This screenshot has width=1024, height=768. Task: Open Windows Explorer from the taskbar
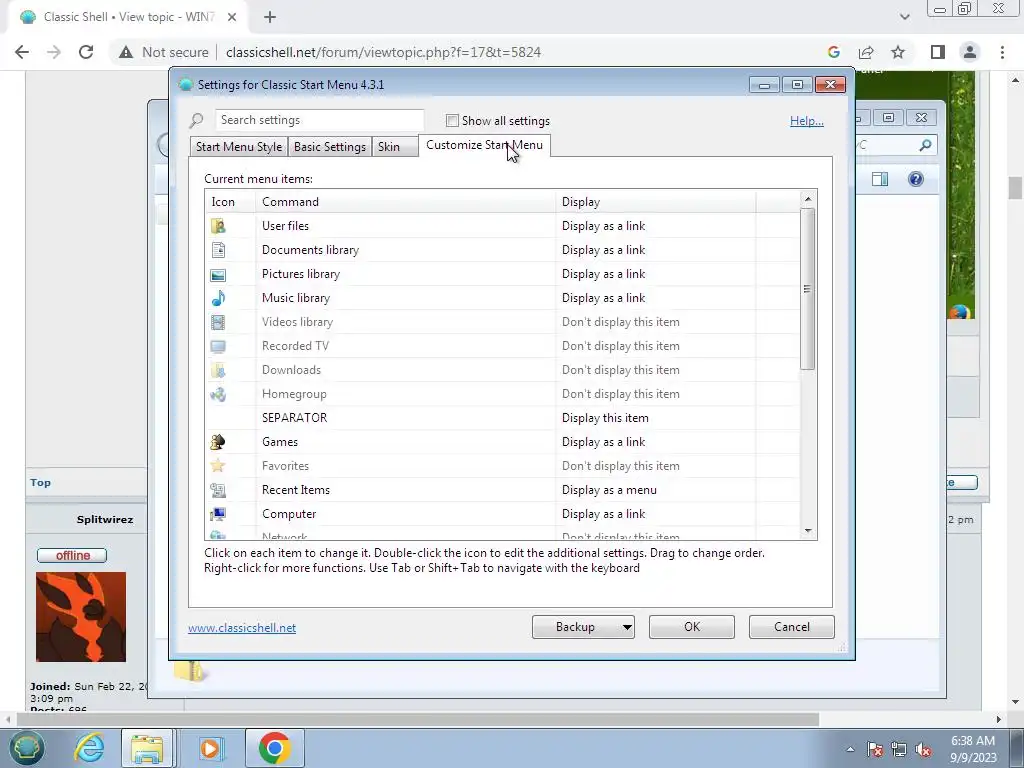point(147,748)
